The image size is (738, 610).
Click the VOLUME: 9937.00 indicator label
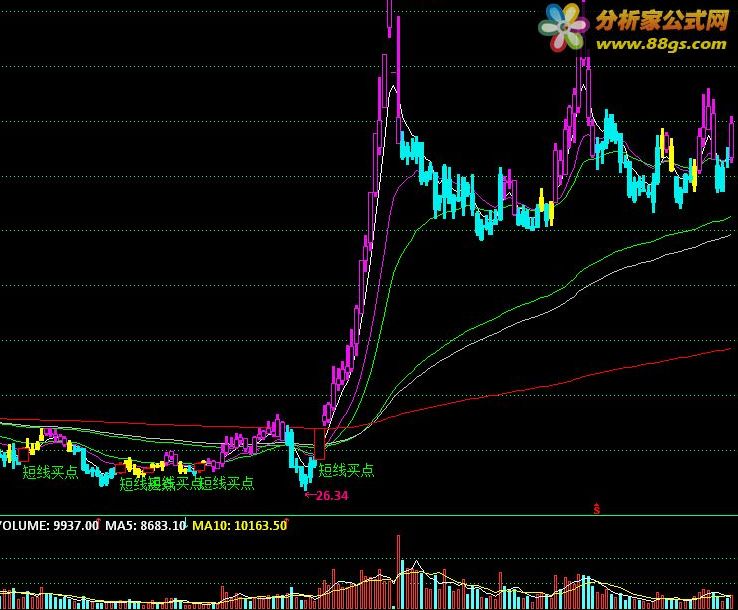pyautogui.click(x=49, y=526)
